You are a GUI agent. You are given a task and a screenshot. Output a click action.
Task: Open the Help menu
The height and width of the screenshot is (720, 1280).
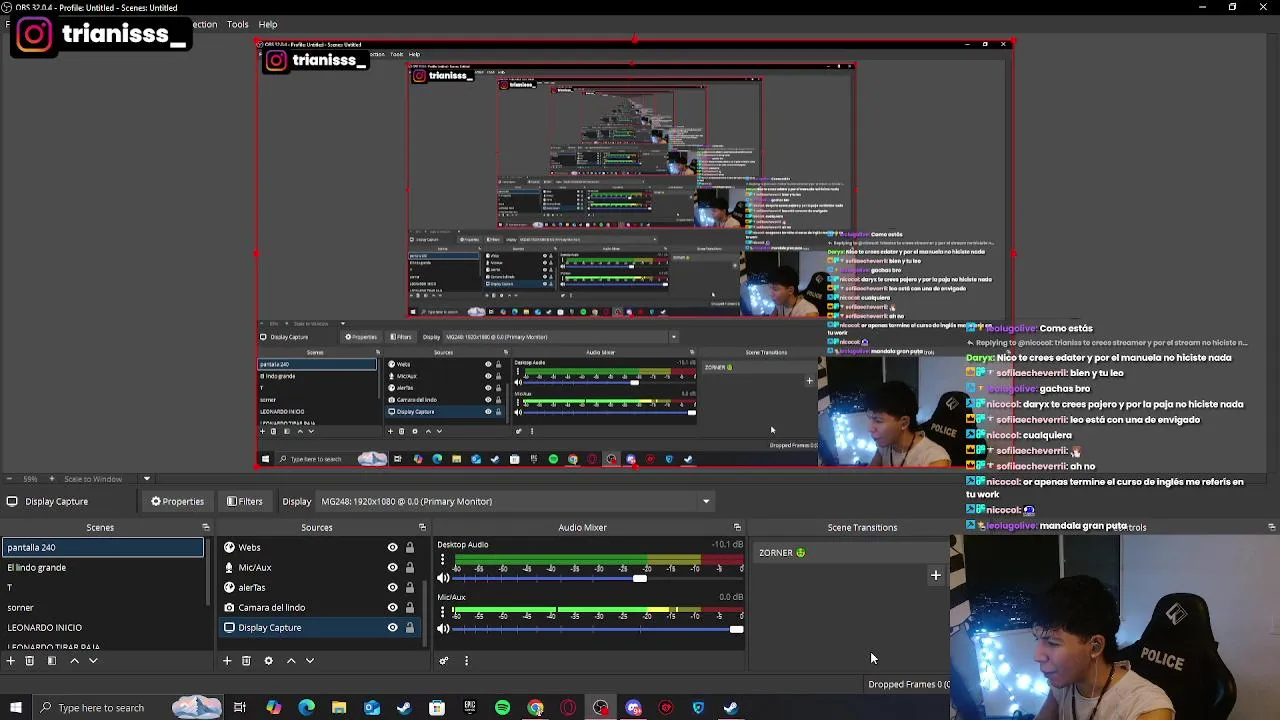[268, 24]
